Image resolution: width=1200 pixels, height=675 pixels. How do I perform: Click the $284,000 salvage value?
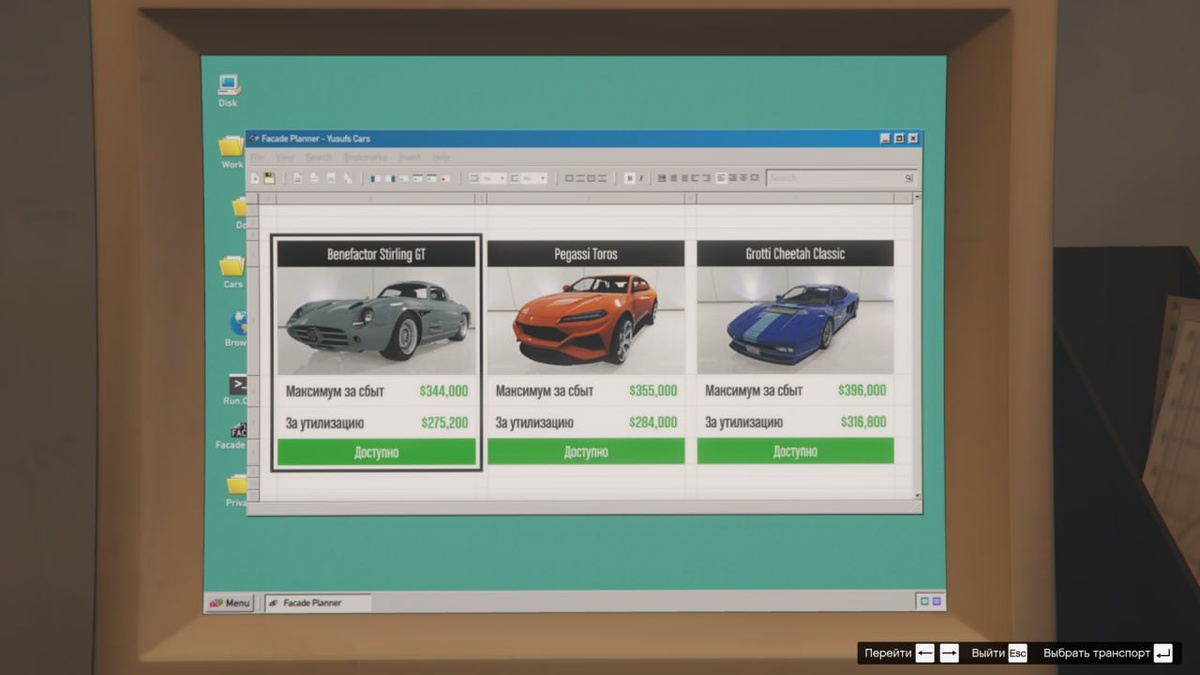click(x=653, y=423)
